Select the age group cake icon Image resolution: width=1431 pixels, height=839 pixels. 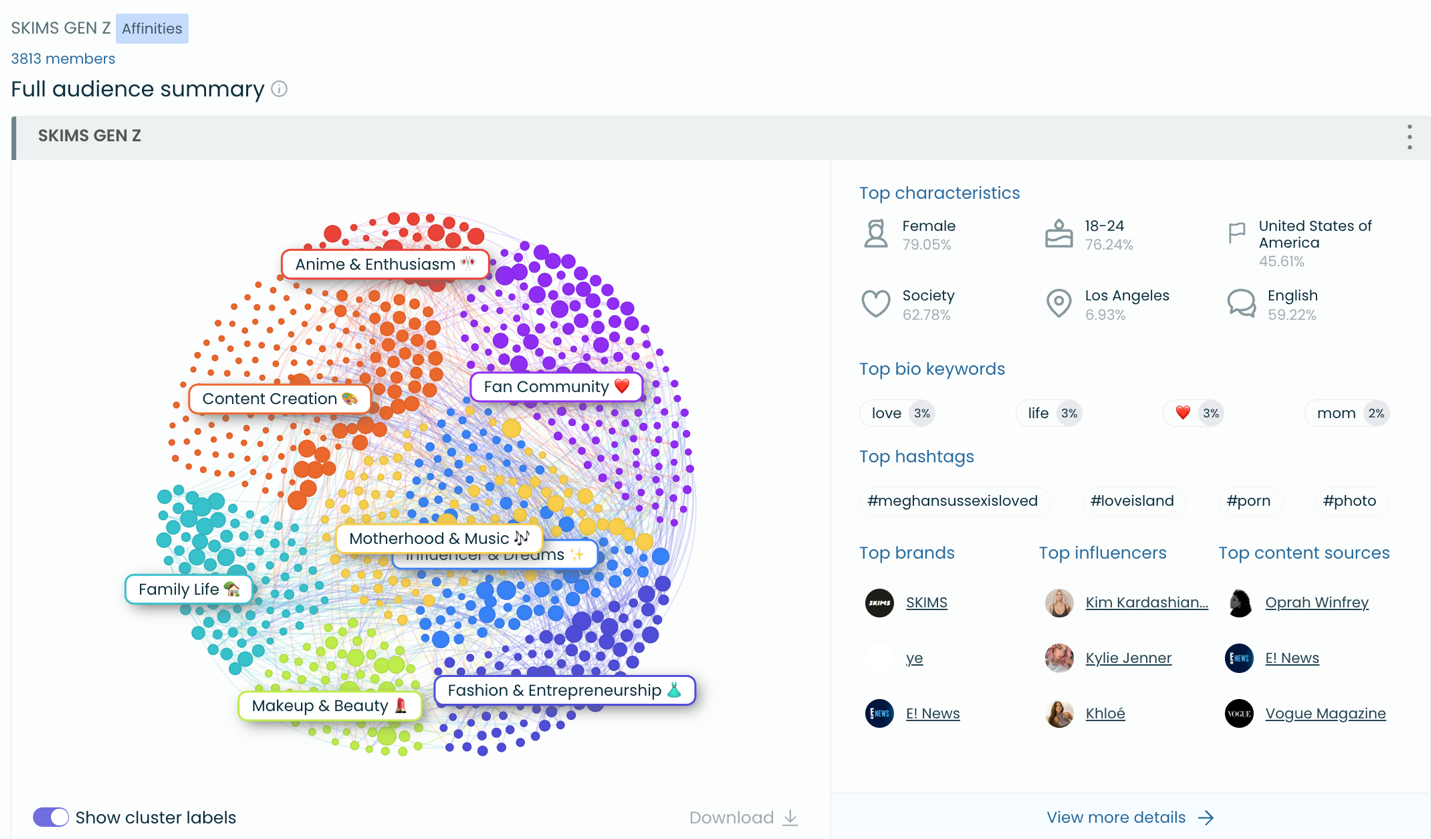pyautogui.click(x=1058, y=232)
